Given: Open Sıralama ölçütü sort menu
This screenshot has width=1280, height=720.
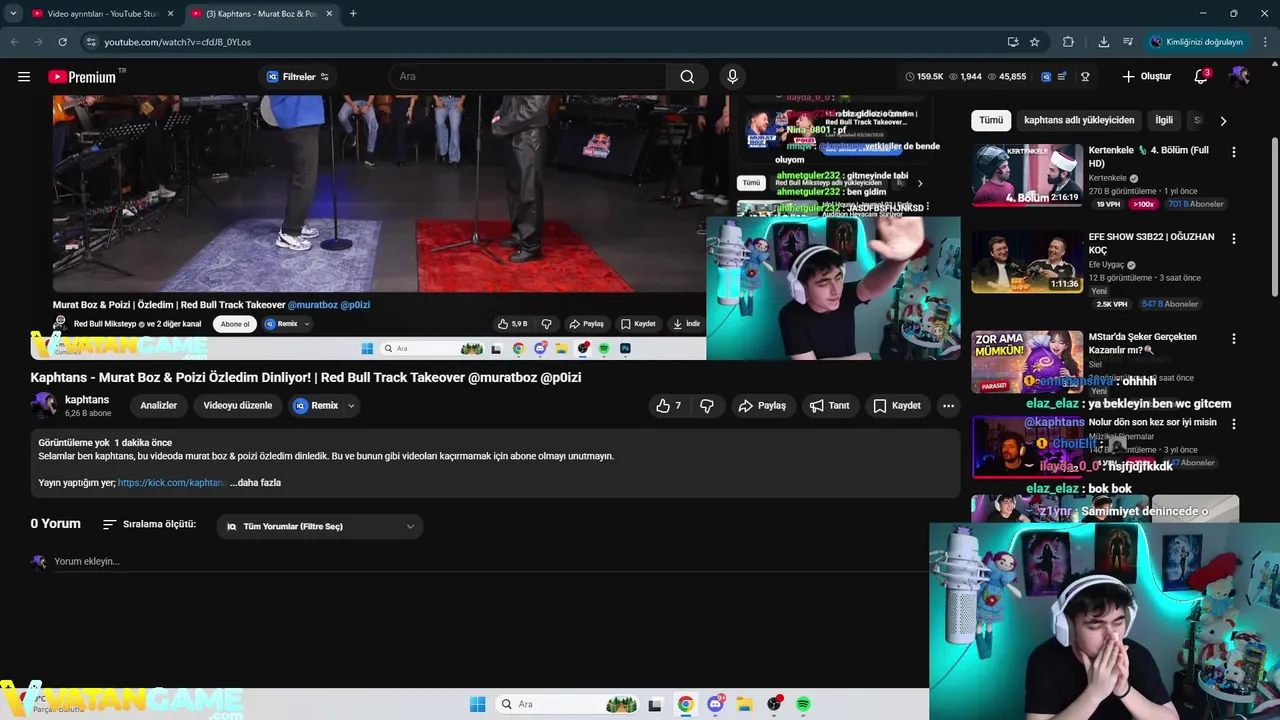Looking at the screenshot, I should (x=149, y=524).
